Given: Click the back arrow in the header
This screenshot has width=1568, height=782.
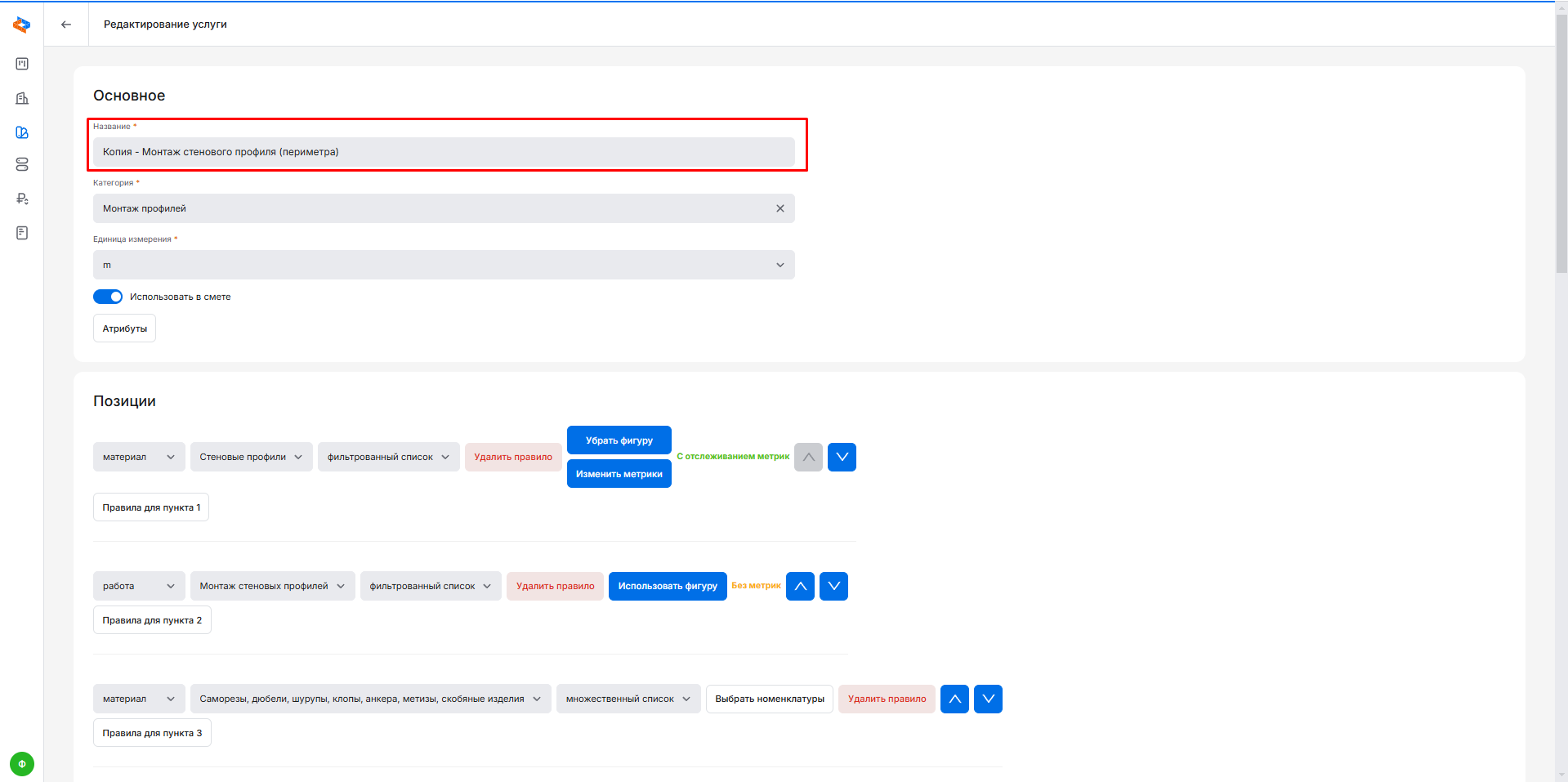Looking at the screenshot, I should tap(66, 25).
